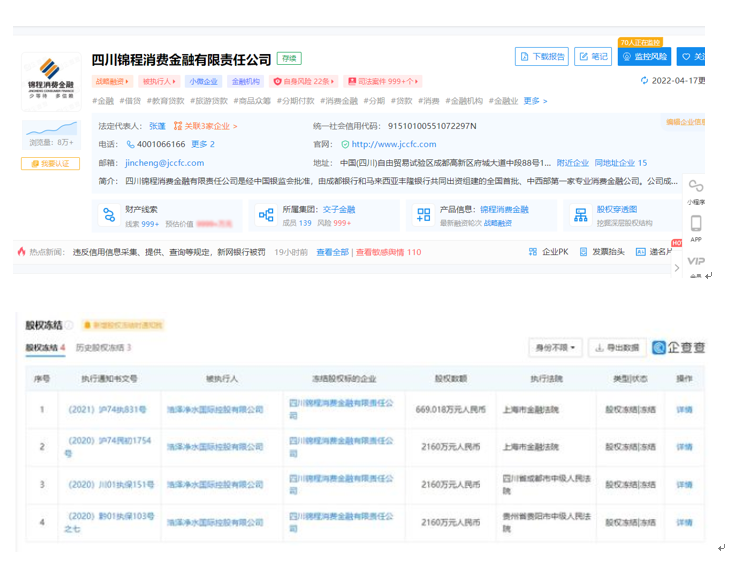
Task: Click case number (2021)沪74执831号
Action: pyautogui.click(x=107, y=410)
